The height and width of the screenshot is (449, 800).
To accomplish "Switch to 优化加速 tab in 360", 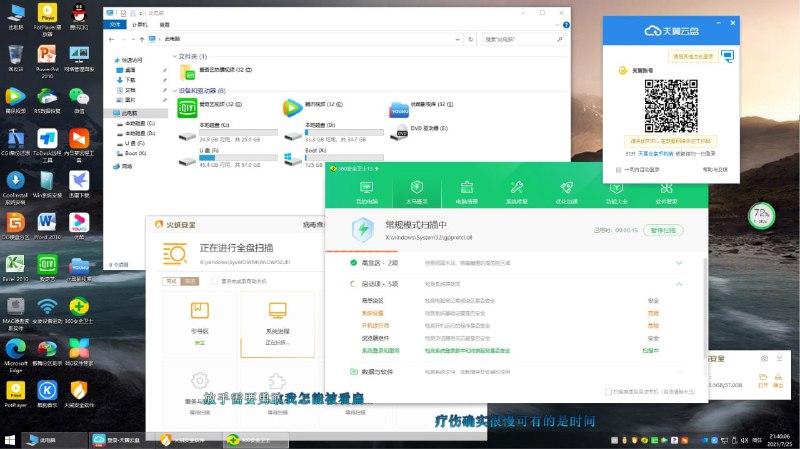I will click(566, 192).
